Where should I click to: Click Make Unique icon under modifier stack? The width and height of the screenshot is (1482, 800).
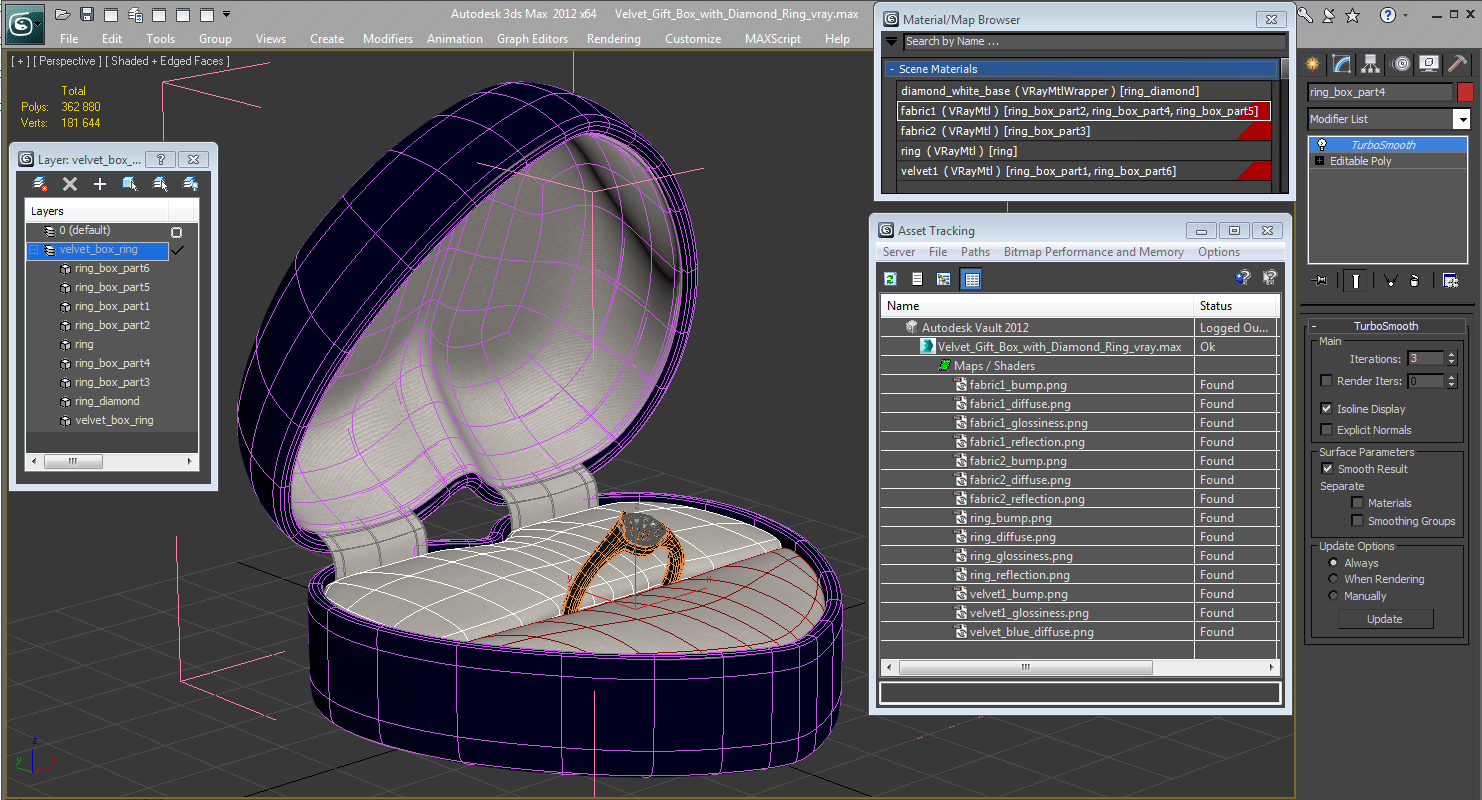pyautogui.click(x=1390, y=281)
